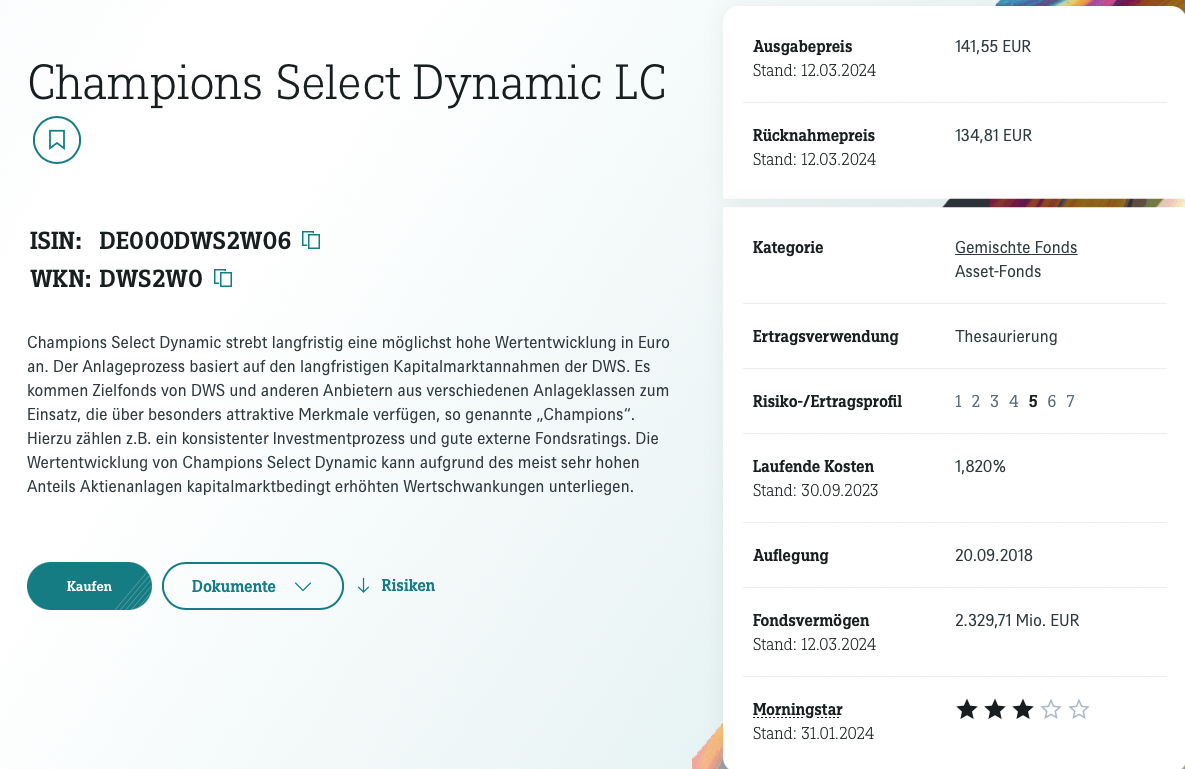Click the ISIN value DE000DWS2W06
1185x769 pixels.
coord(195,240)
